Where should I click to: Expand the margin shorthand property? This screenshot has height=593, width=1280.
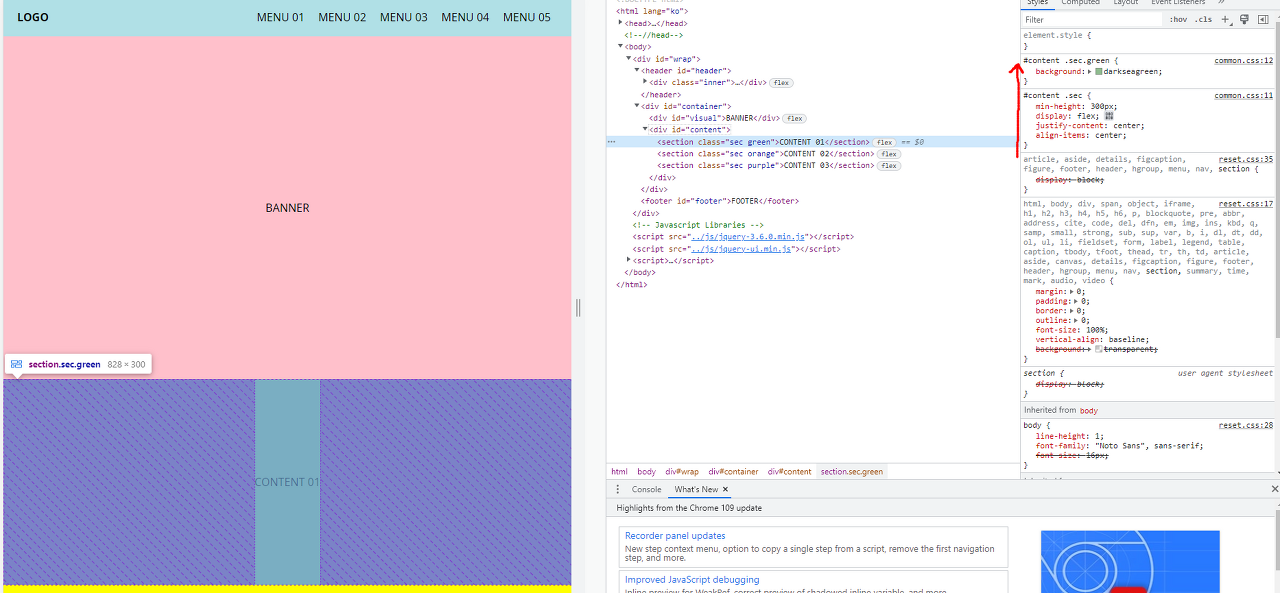coord(1072,292)
